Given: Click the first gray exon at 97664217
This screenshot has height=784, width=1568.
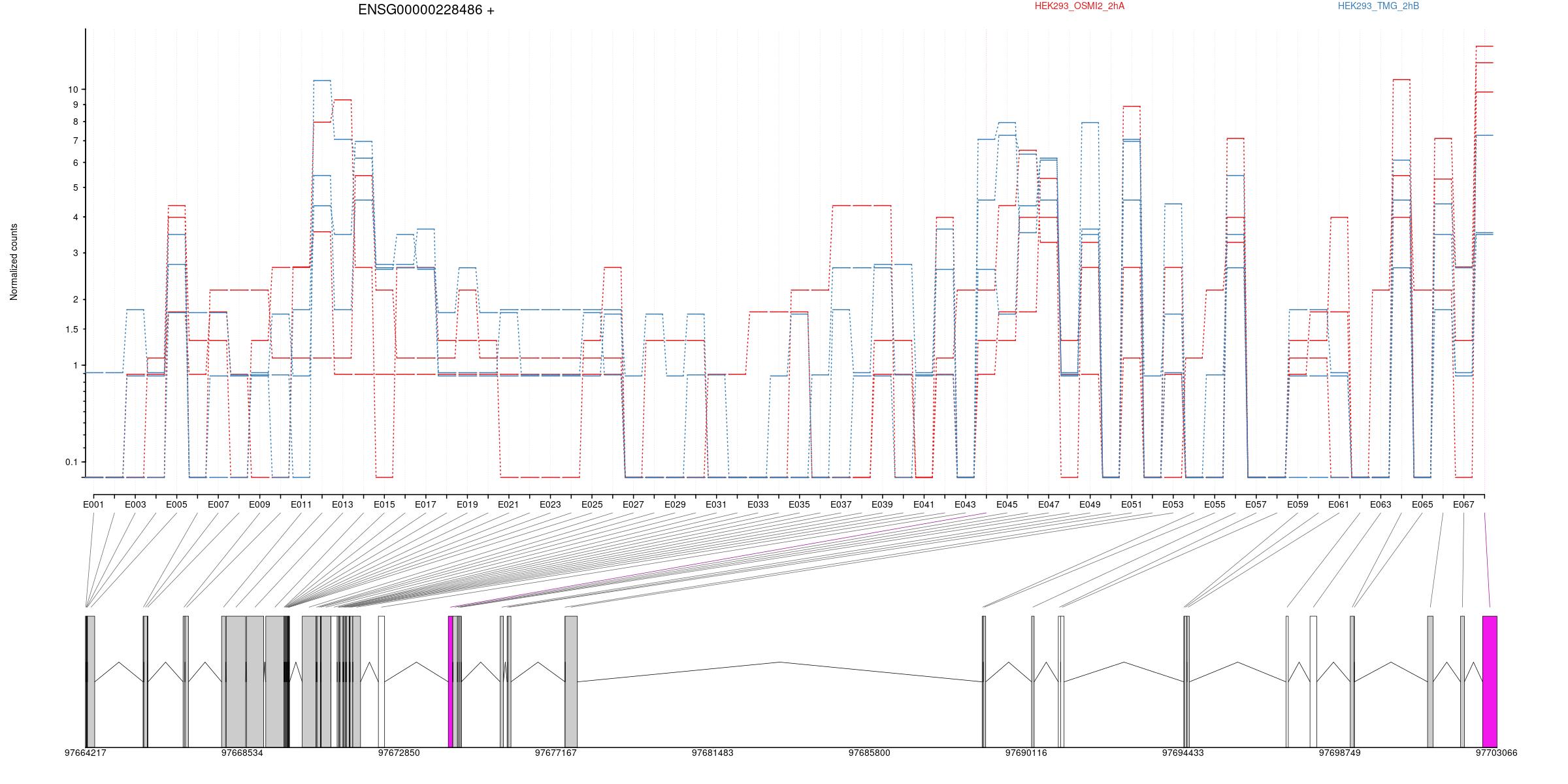Looking at the screenshot, I should pyautogui.click(x=90, y=681).
